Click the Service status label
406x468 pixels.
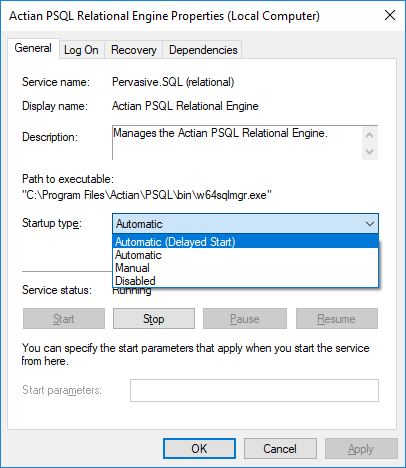click(57, 290)
